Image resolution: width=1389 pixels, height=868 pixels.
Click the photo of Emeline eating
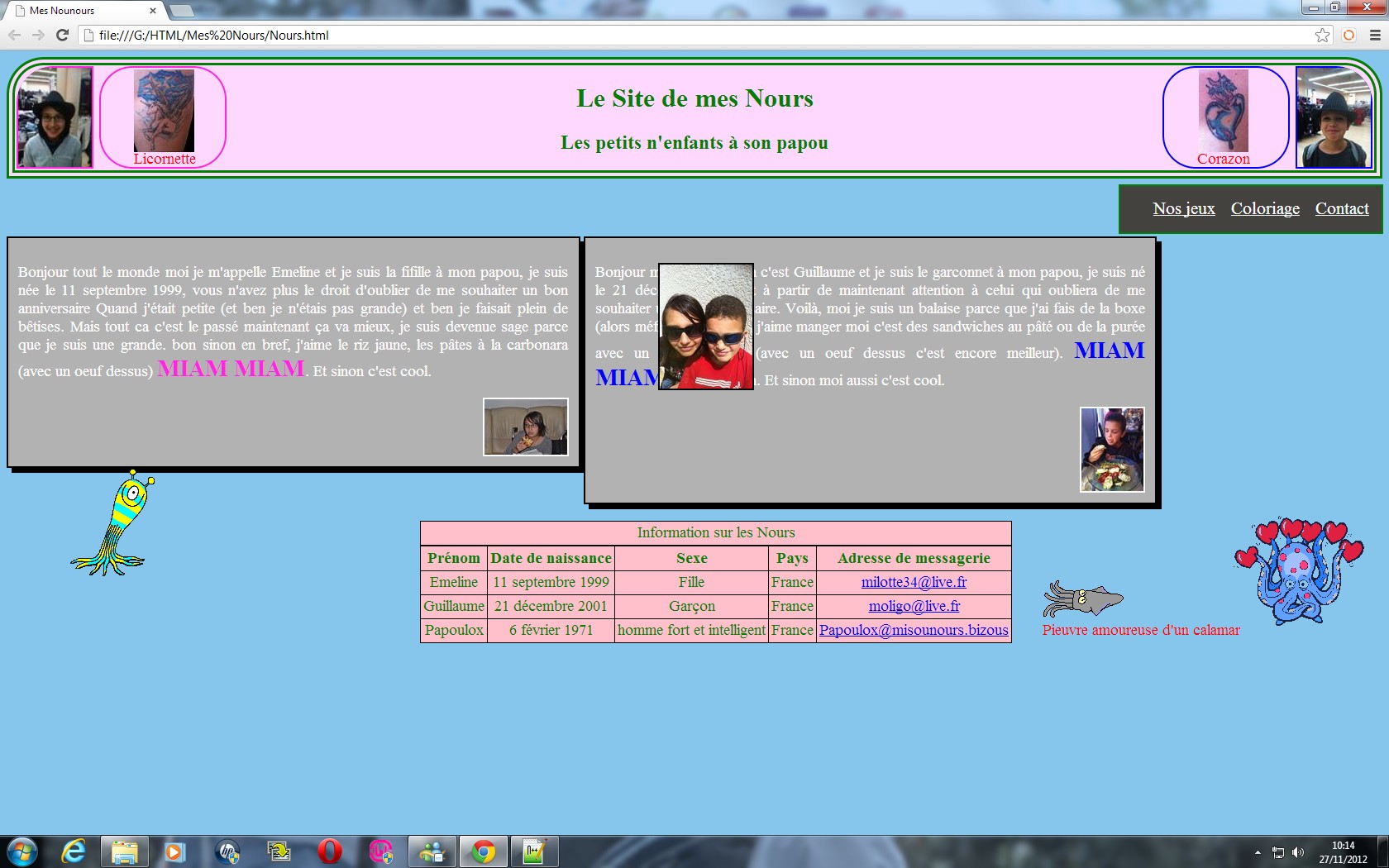click(526, 427)
